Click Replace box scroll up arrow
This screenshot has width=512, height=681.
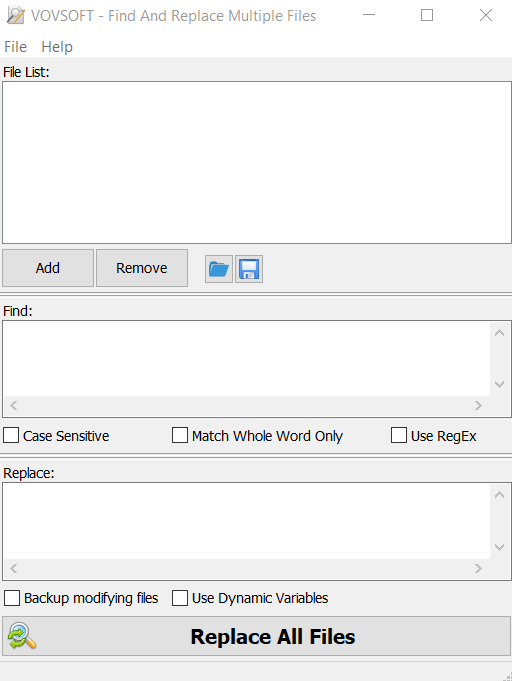pyautogui.click(x=499, y=495)
